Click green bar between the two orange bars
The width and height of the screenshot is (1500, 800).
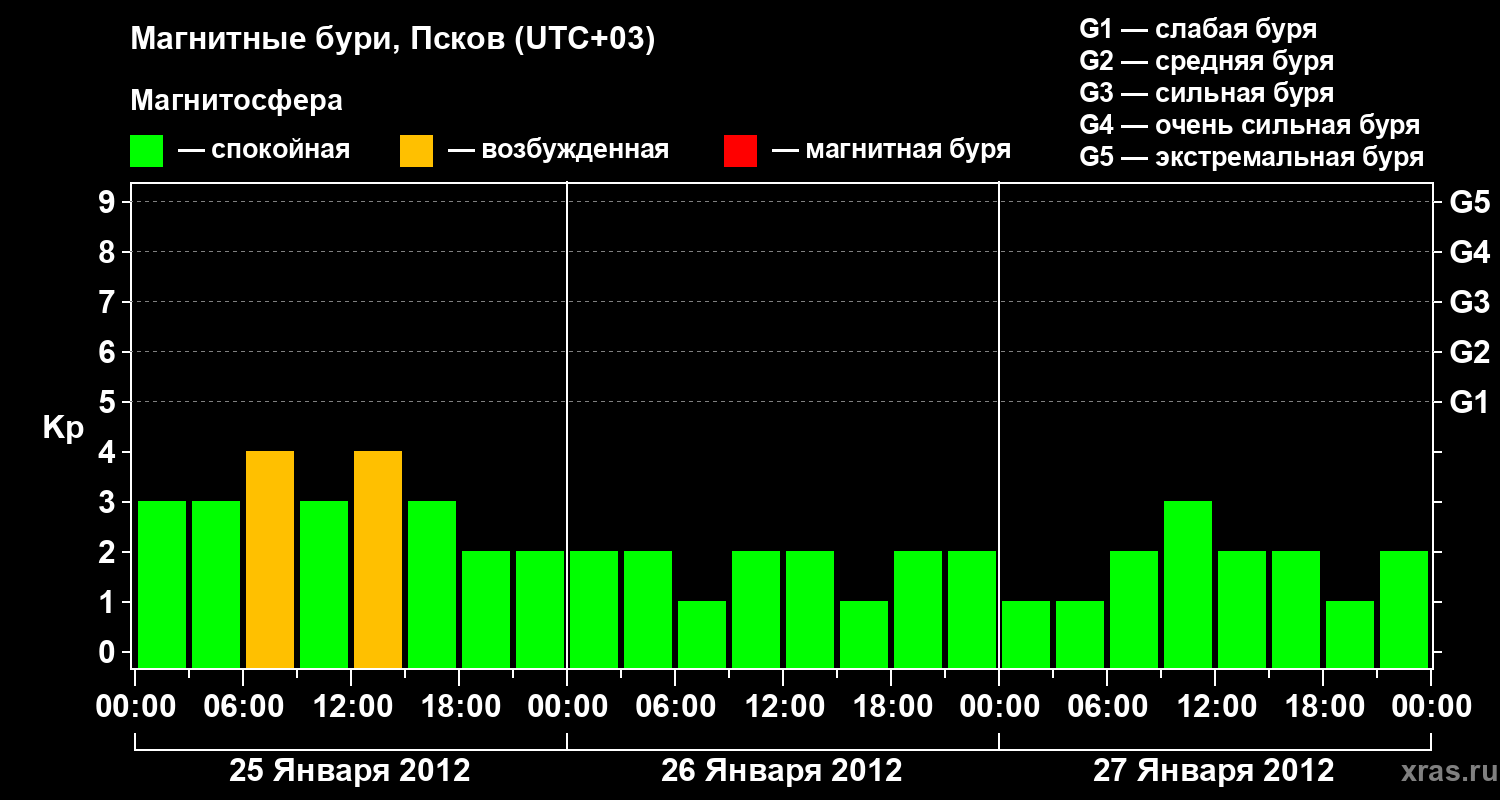click(324, 584)
